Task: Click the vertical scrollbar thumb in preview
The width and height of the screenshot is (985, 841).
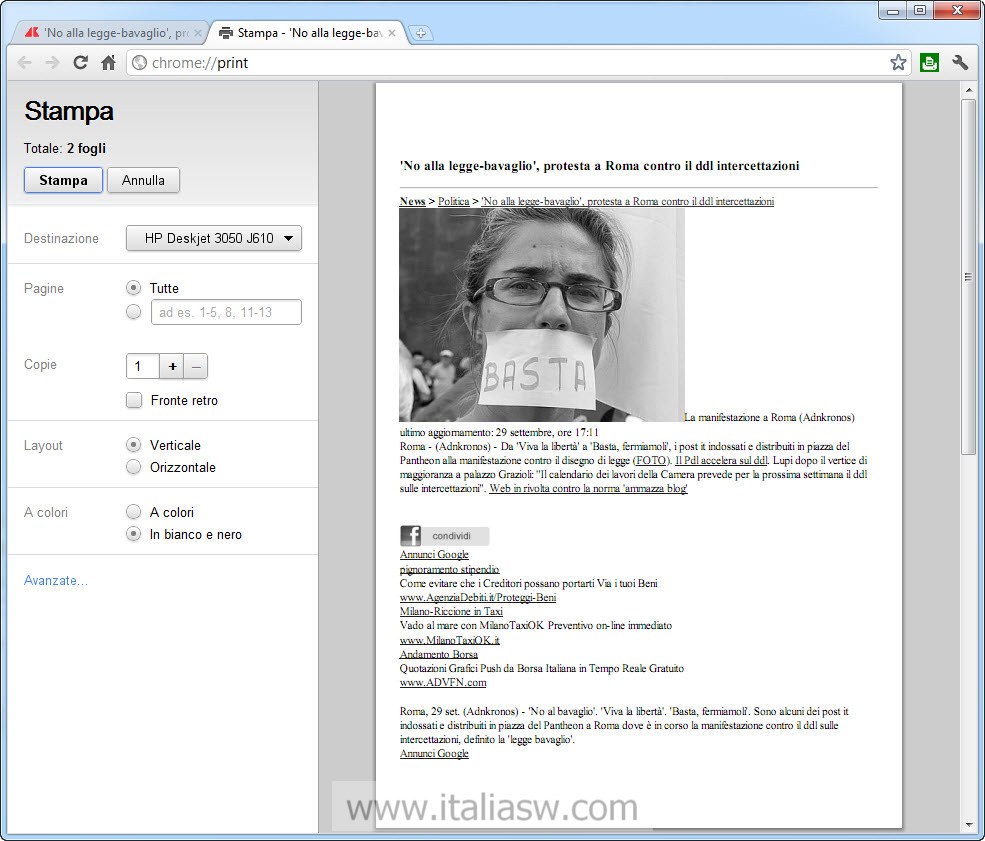Action: [969, 276]
